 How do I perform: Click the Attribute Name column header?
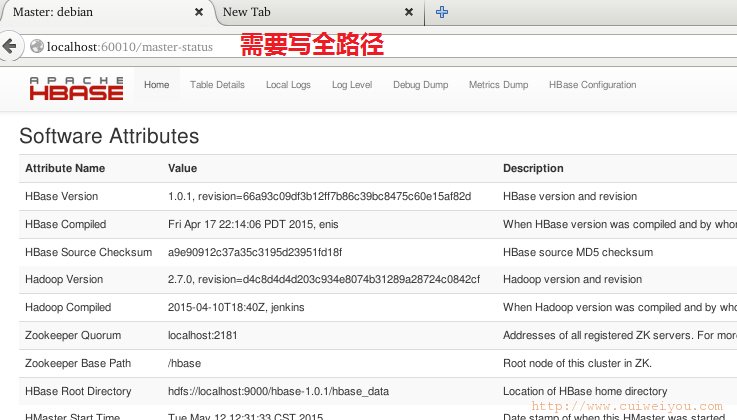65,168
